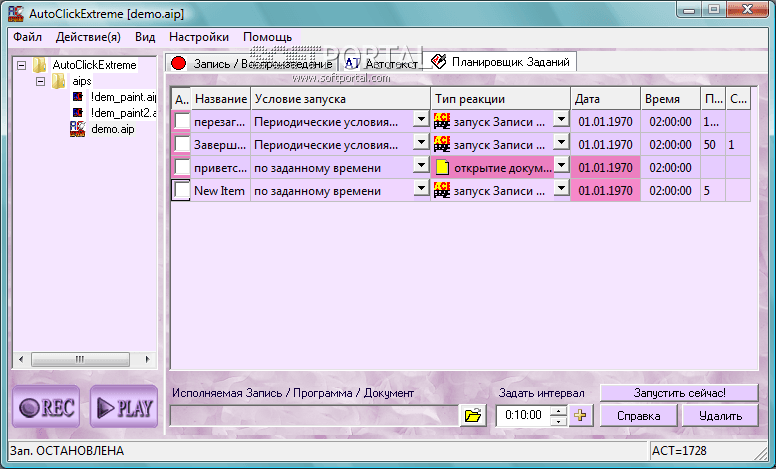
Task: Switch to the Автотекст tab
Action: coord(381,63)
